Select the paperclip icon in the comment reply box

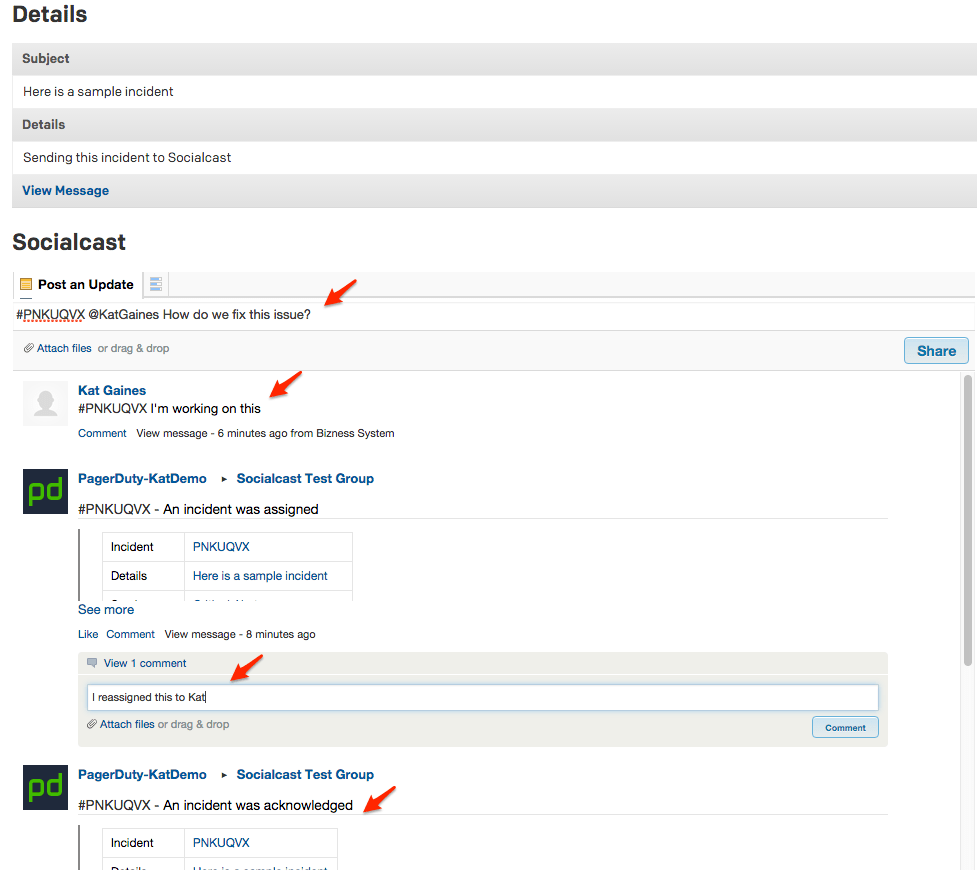(x=91, y=724)
